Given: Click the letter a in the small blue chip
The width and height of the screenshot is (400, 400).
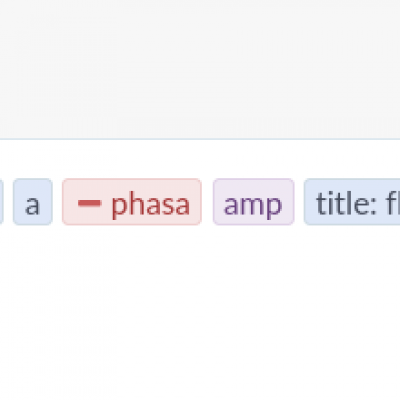Looking at the screenshot, I should pos(32,205).
